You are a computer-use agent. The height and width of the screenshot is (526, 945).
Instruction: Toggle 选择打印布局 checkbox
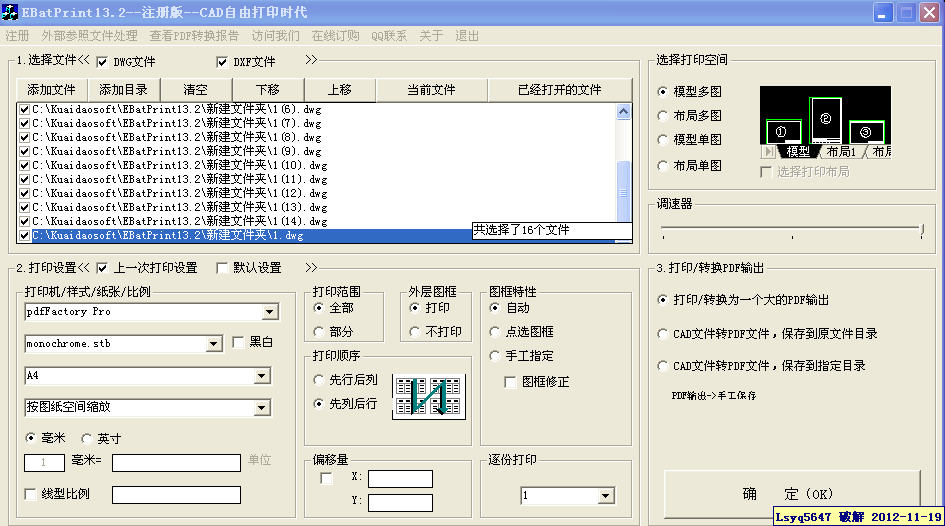point(766,172)
